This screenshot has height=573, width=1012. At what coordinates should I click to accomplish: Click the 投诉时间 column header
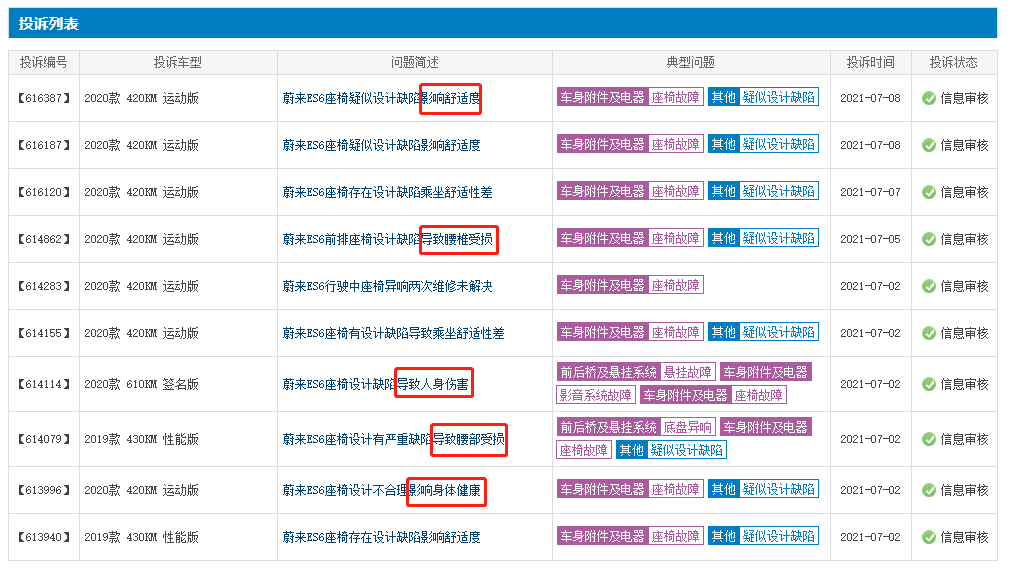871,63
